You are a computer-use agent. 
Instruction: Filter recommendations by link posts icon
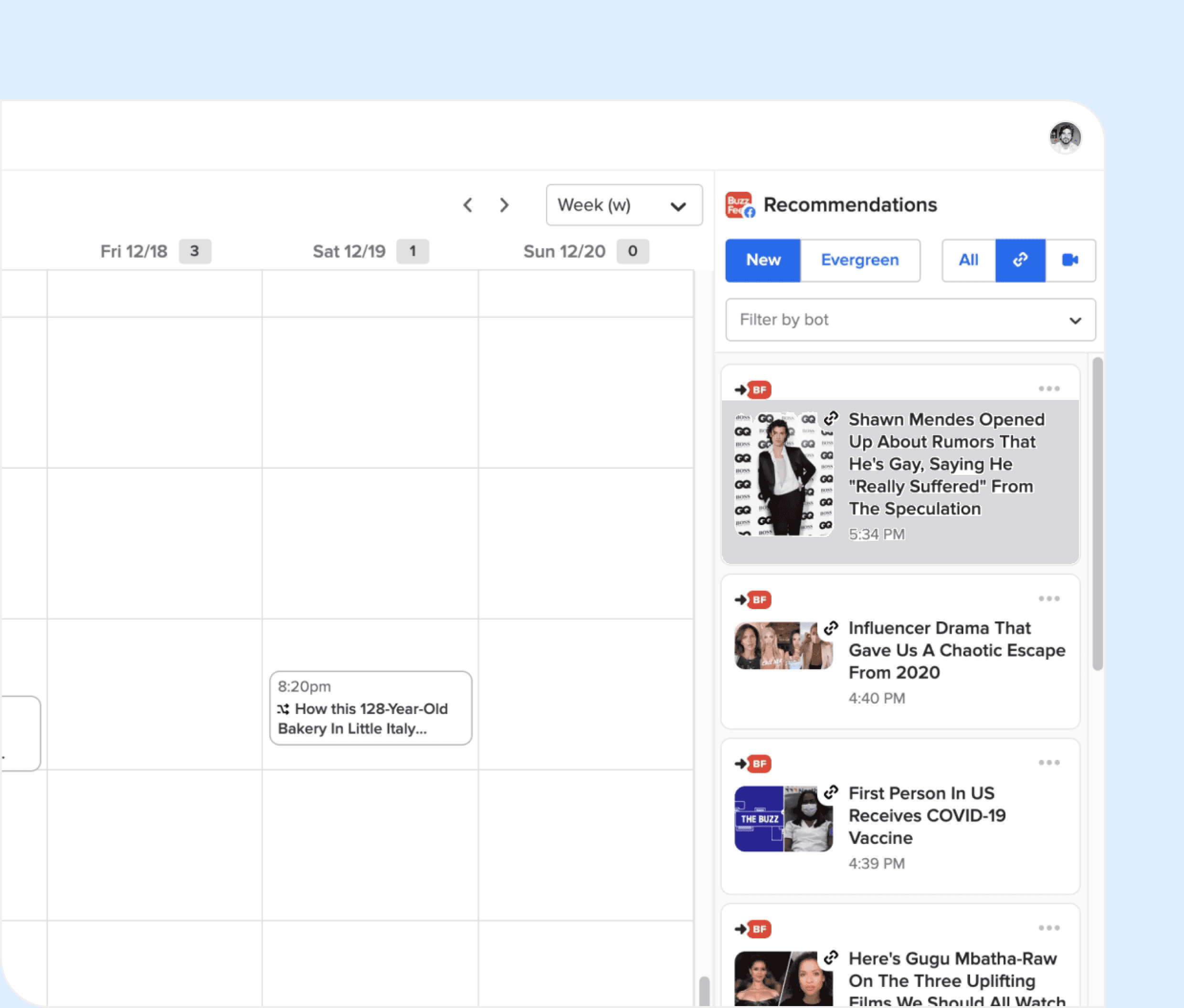(x=1020, y=261)
